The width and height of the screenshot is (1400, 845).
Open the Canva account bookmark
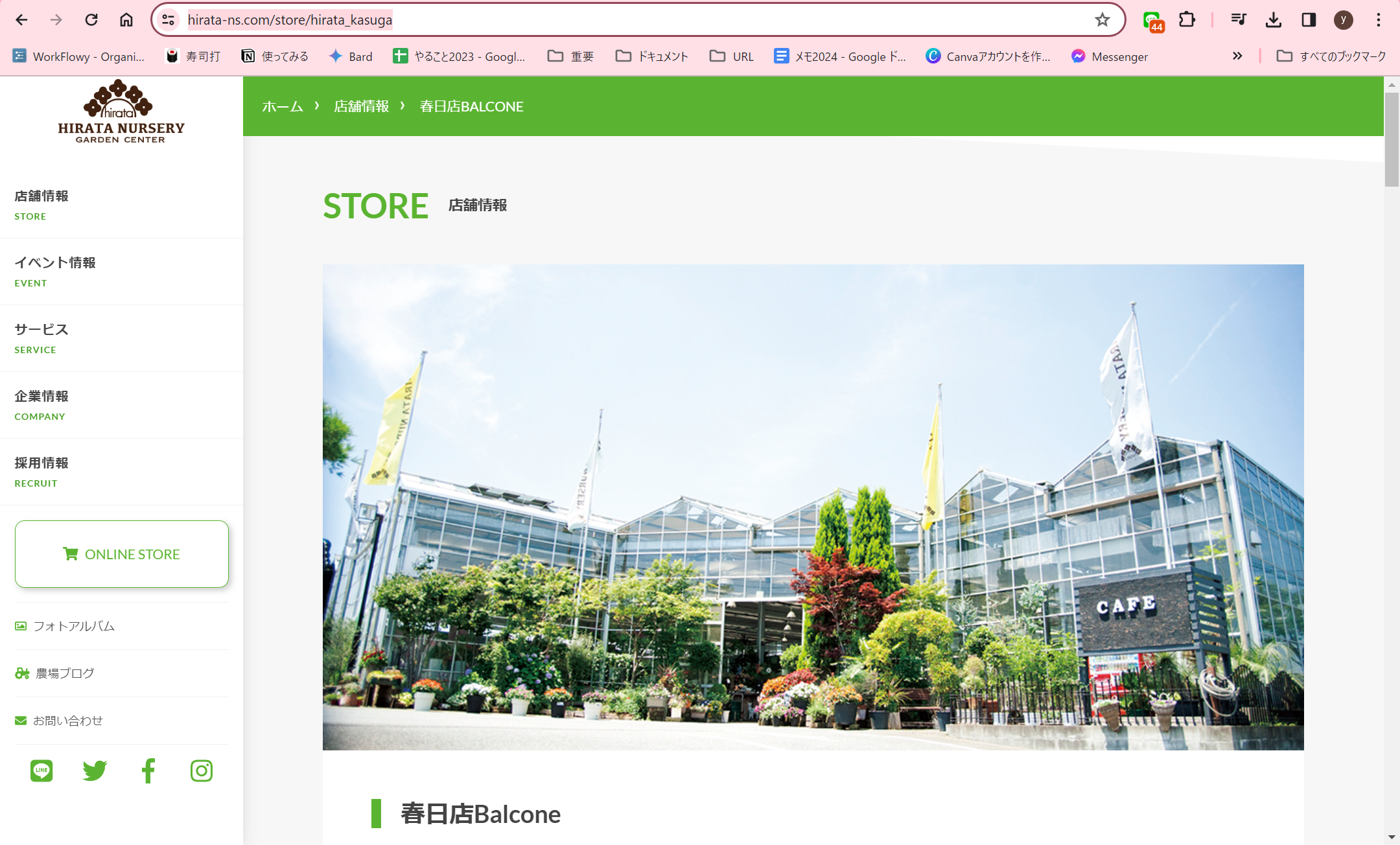pos(988,56)
